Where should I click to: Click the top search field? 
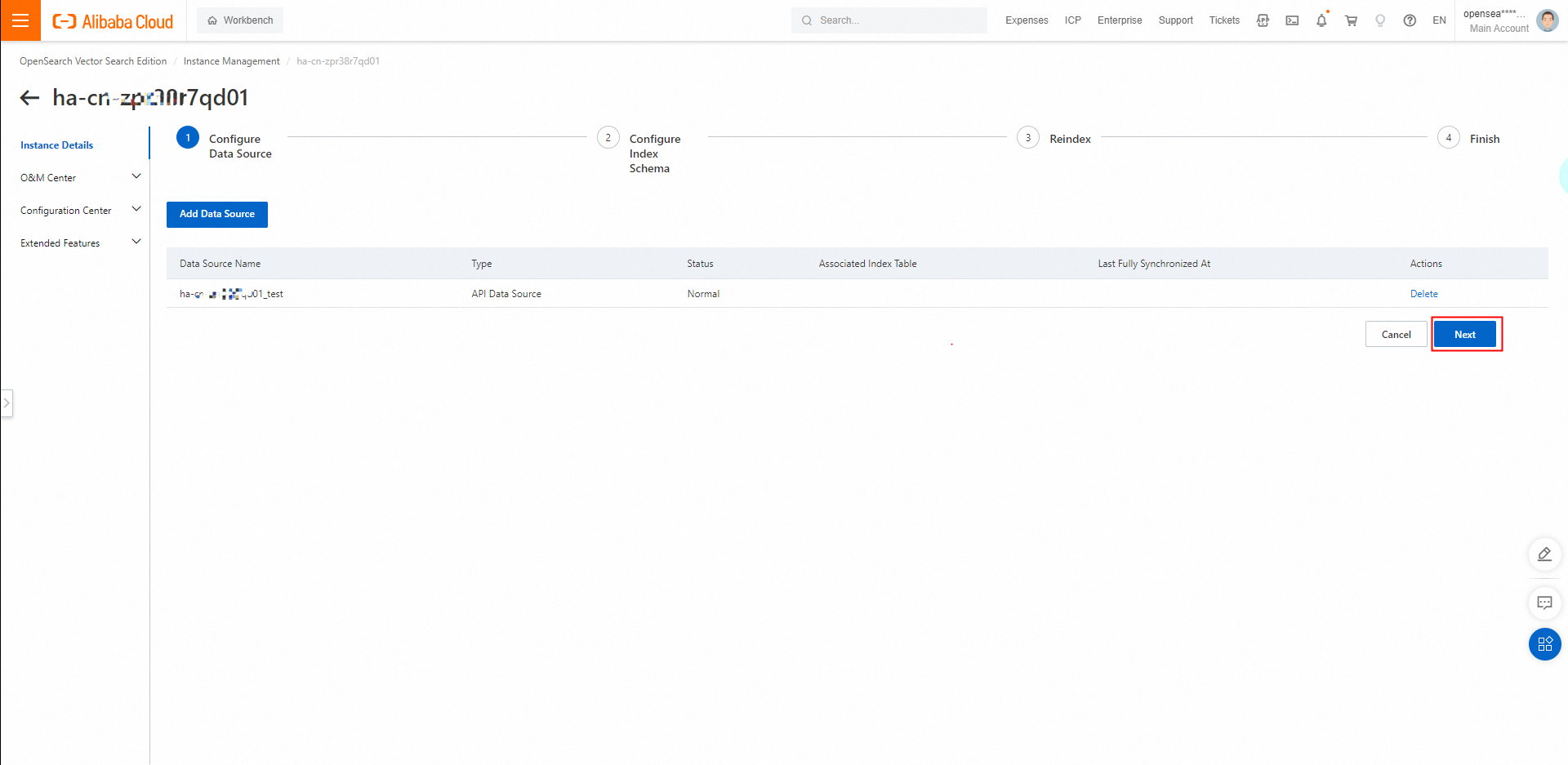889,20
